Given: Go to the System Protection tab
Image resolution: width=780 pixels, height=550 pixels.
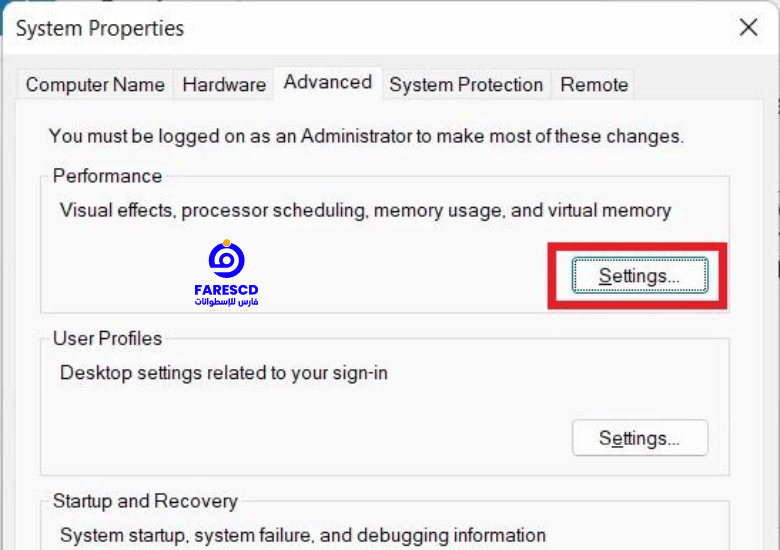Looking at the screenshot, I should (466, 85).
